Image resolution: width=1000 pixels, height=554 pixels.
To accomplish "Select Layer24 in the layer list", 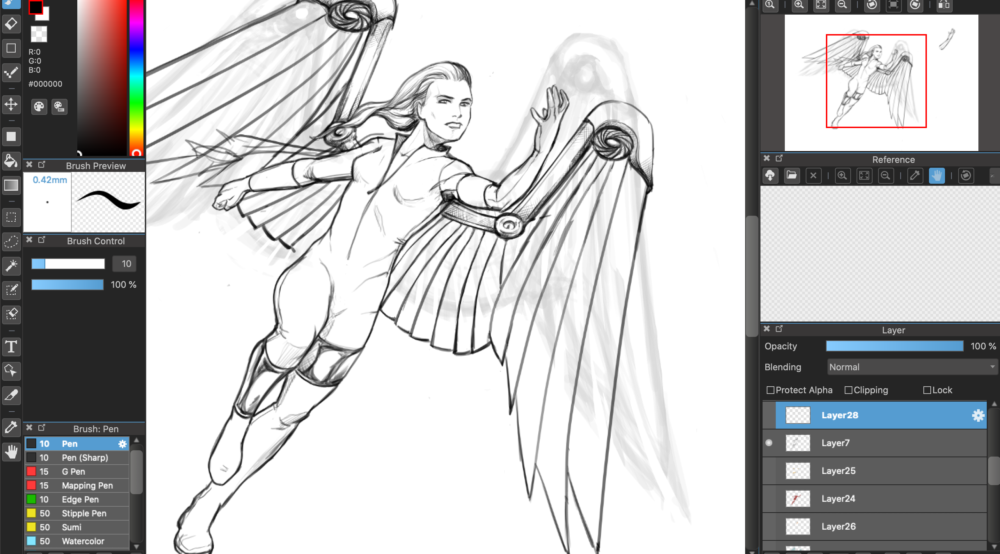I will (838, 498).
